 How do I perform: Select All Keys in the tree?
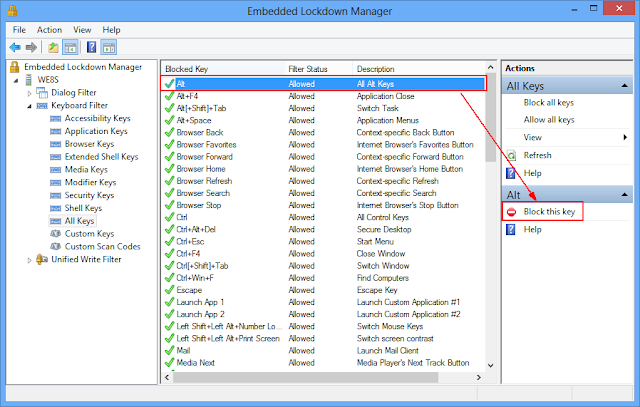(x=79, y=221)
